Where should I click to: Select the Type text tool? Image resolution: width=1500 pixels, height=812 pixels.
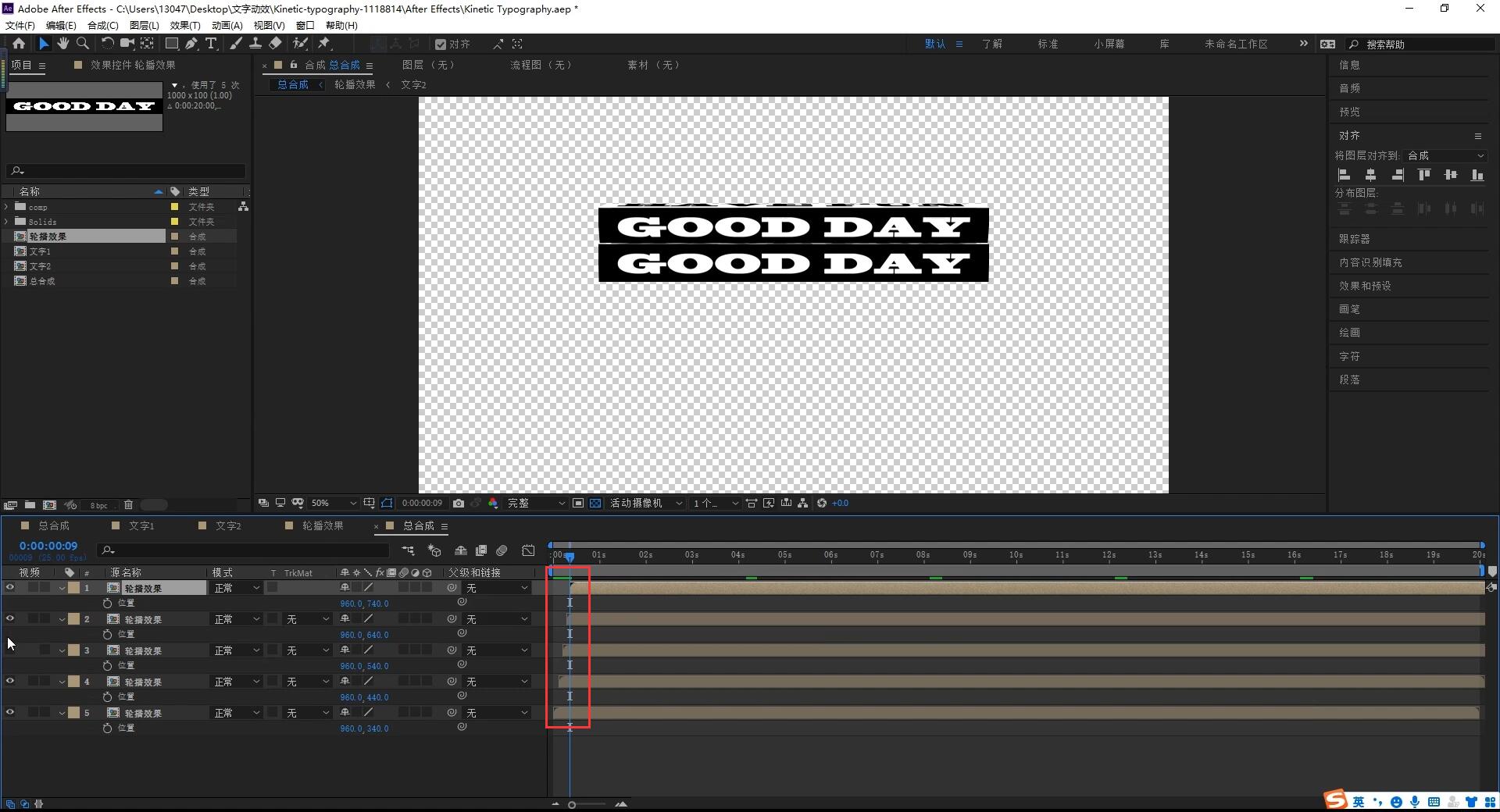(211, 44)
